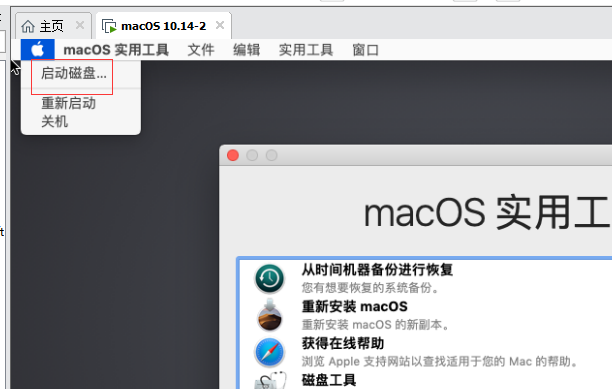Screen dimensions: 612x389
Task: Select 获得在线帮助 option
Action: coord(343,343)
